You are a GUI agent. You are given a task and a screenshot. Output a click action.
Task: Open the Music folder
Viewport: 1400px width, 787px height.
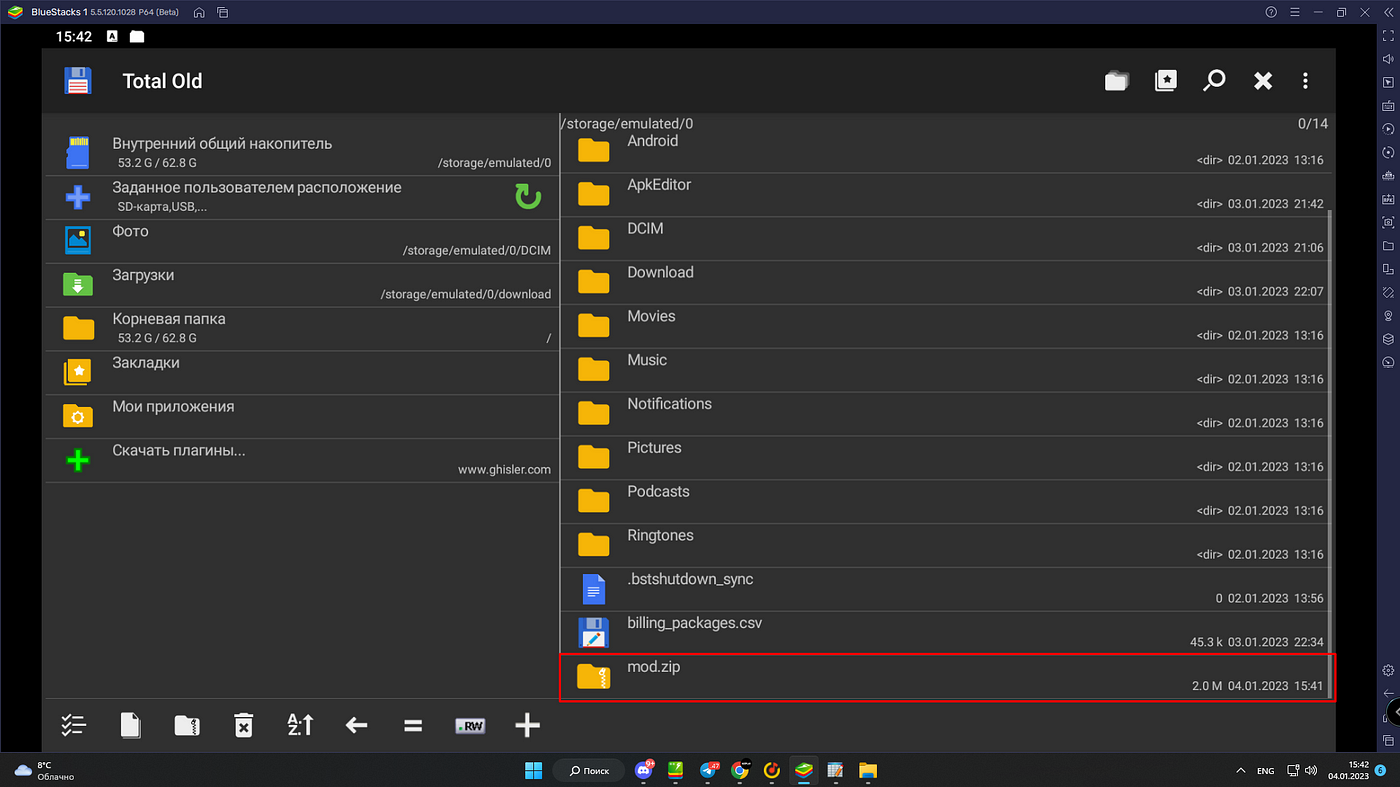(945, 370)
